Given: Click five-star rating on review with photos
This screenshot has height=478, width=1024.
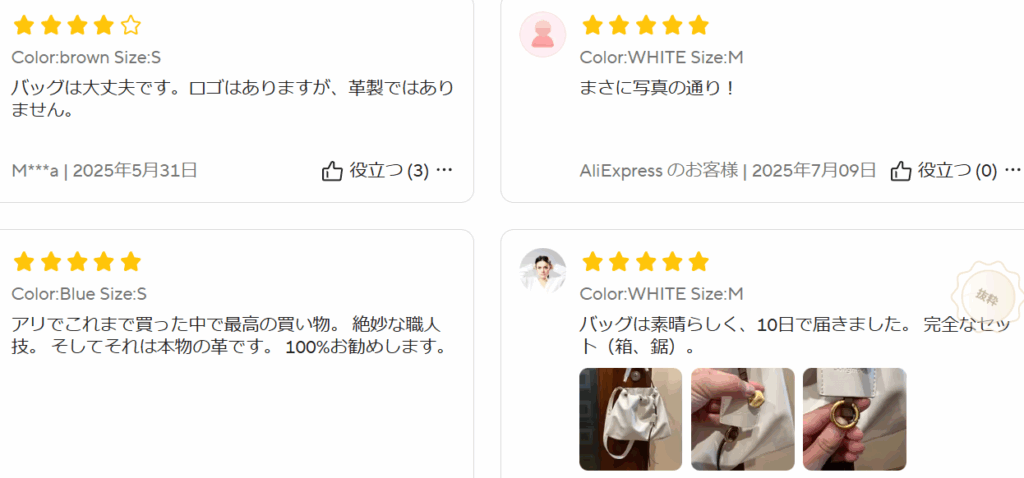Looking at the screenshot, I should (x=645, y=262).
